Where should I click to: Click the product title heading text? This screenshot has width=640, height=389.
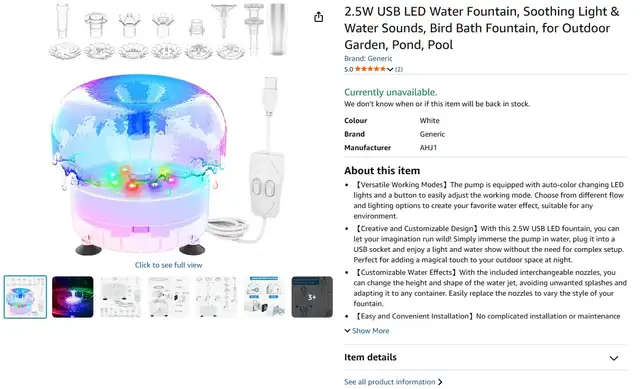[x=482, y=28]
